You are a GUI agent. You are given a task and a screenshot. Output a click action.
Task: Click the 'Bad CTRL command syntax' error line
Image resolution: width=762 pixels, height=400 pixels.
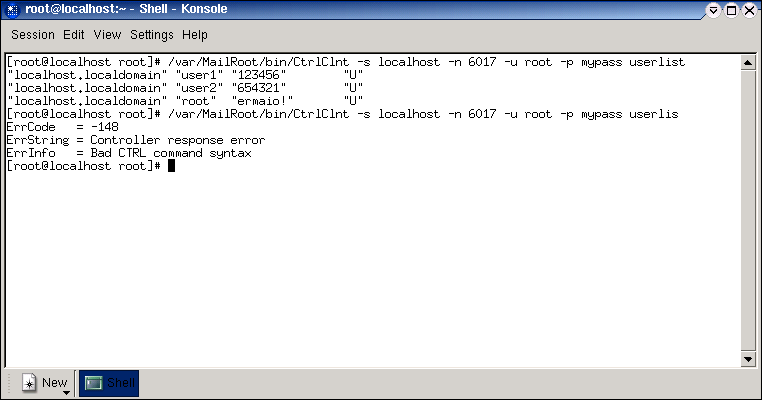pyautogui.click(x=129, y=153)
